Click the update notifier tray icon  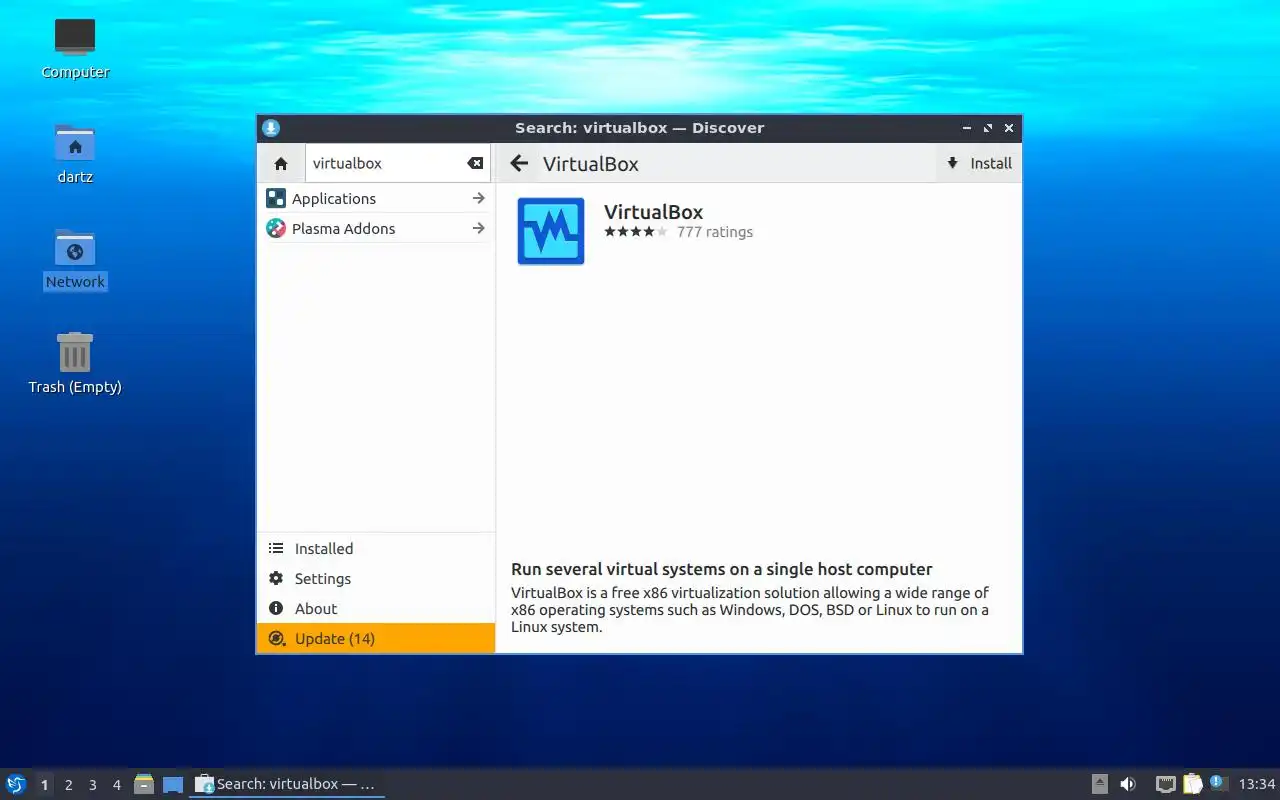[x=1218, y=783]
